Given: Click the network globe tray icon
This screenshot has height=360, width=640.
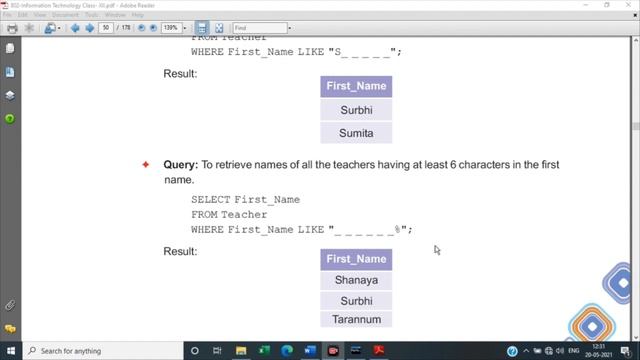Looking at the screenshot, I should (549, 351).
